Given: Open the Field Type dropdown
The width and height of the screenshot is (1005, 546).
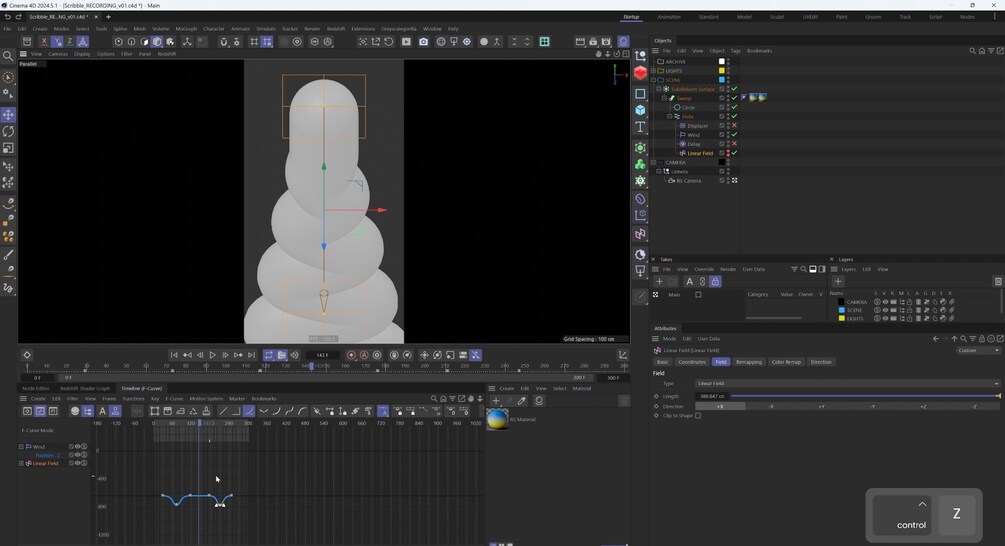Looking at the screenshot, I should tap(847, 383).
